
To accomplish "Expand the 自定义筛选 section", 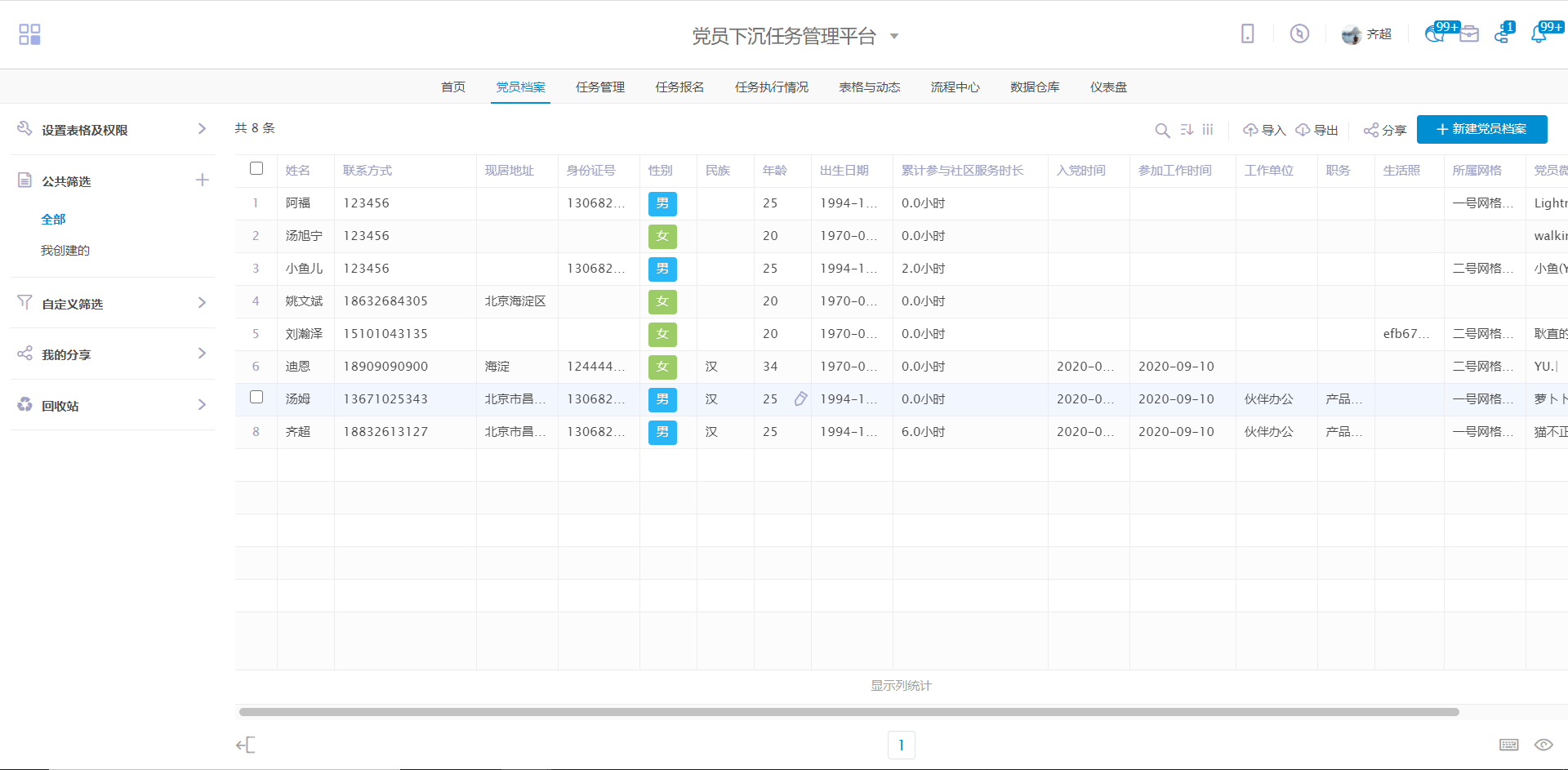I will coord(202,303).
